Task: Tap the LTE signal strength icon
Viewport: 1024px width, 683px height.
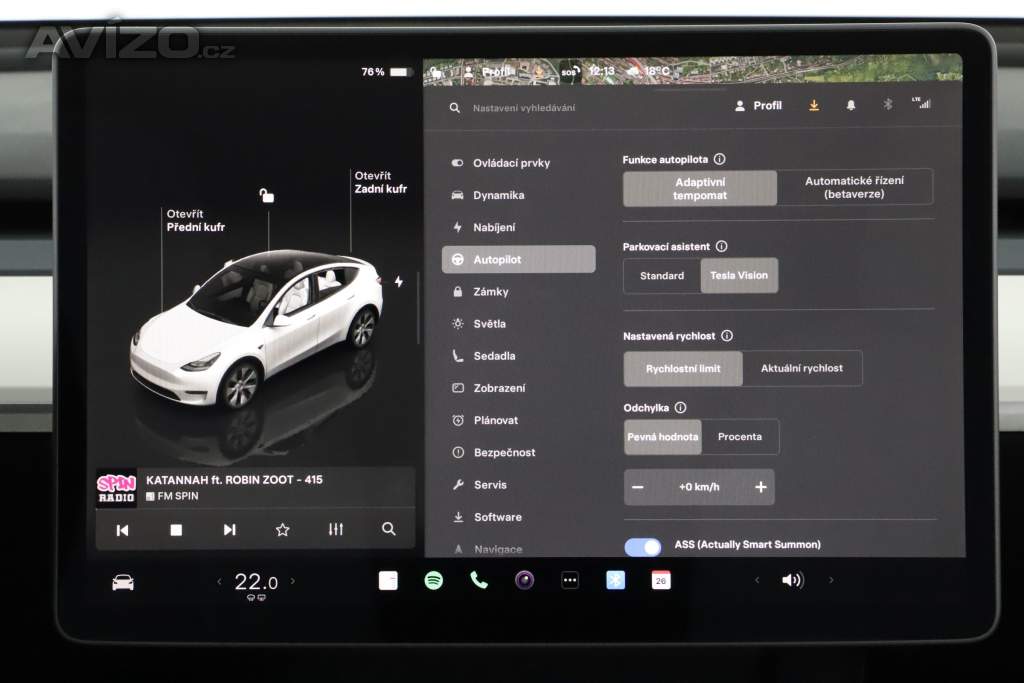Action: pyautogui.click(x=921, y=103)
